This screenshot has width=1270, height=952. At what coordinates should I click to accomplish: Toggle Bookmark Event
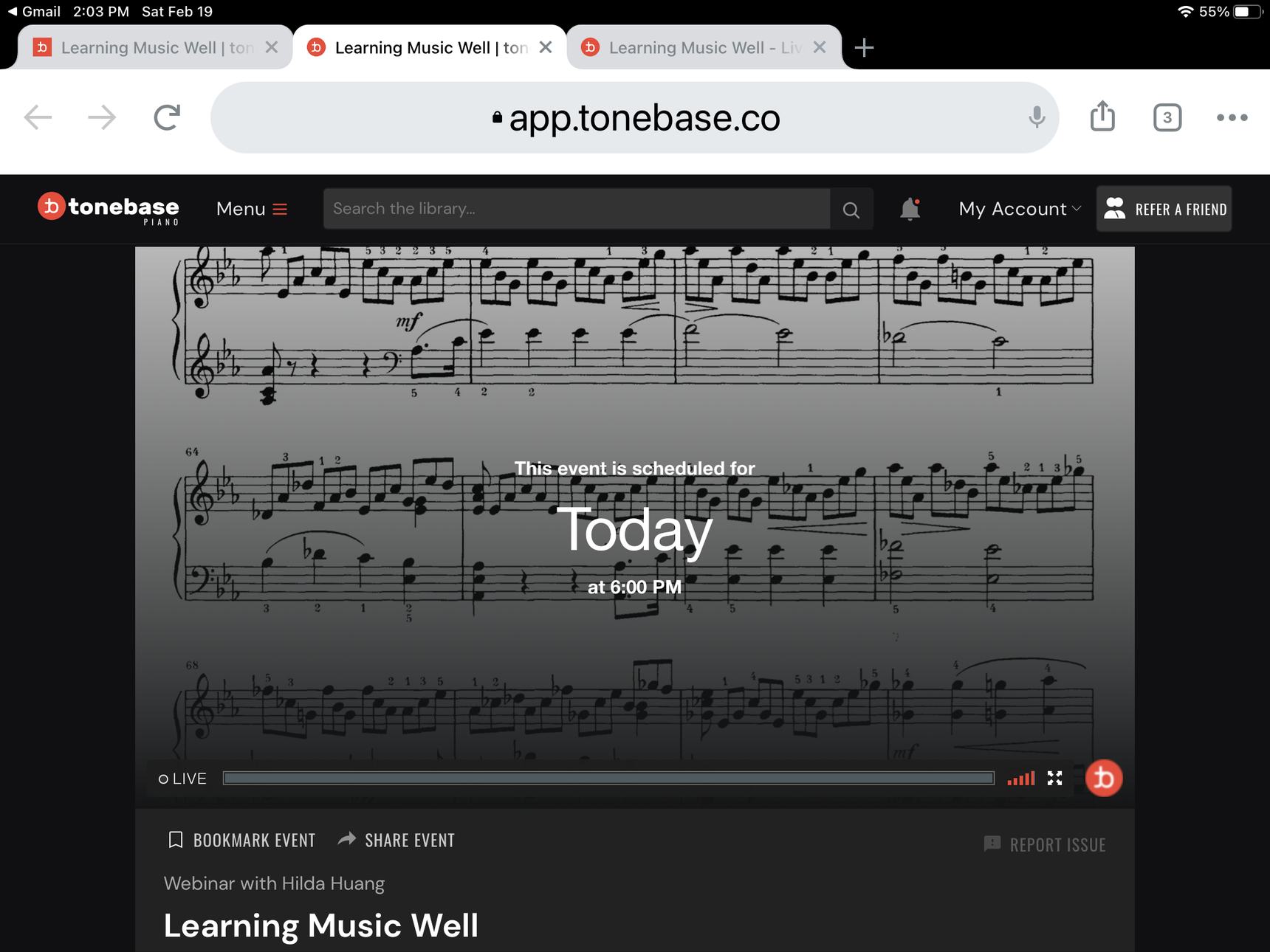[x=241, y=840]
